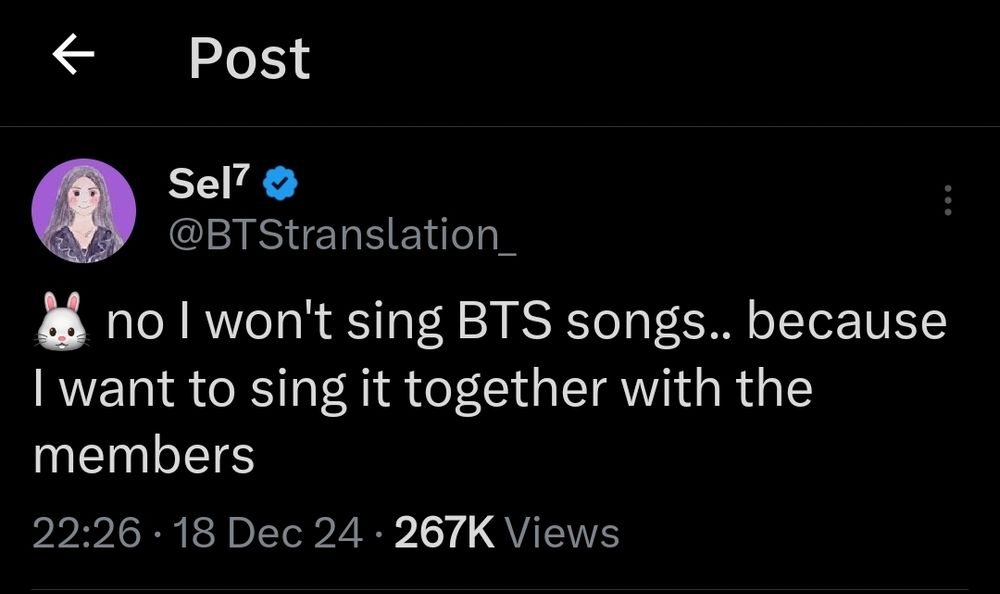Open Sel's profile avatar picture
This screenshot has width=1000, height=594.
[84, 209]
